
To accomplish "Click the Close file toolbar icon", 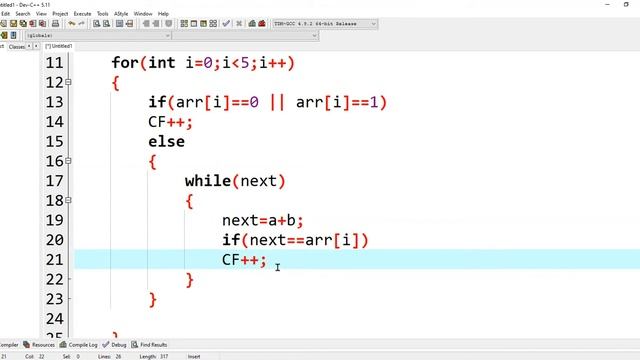I will [x=33, y=24].
